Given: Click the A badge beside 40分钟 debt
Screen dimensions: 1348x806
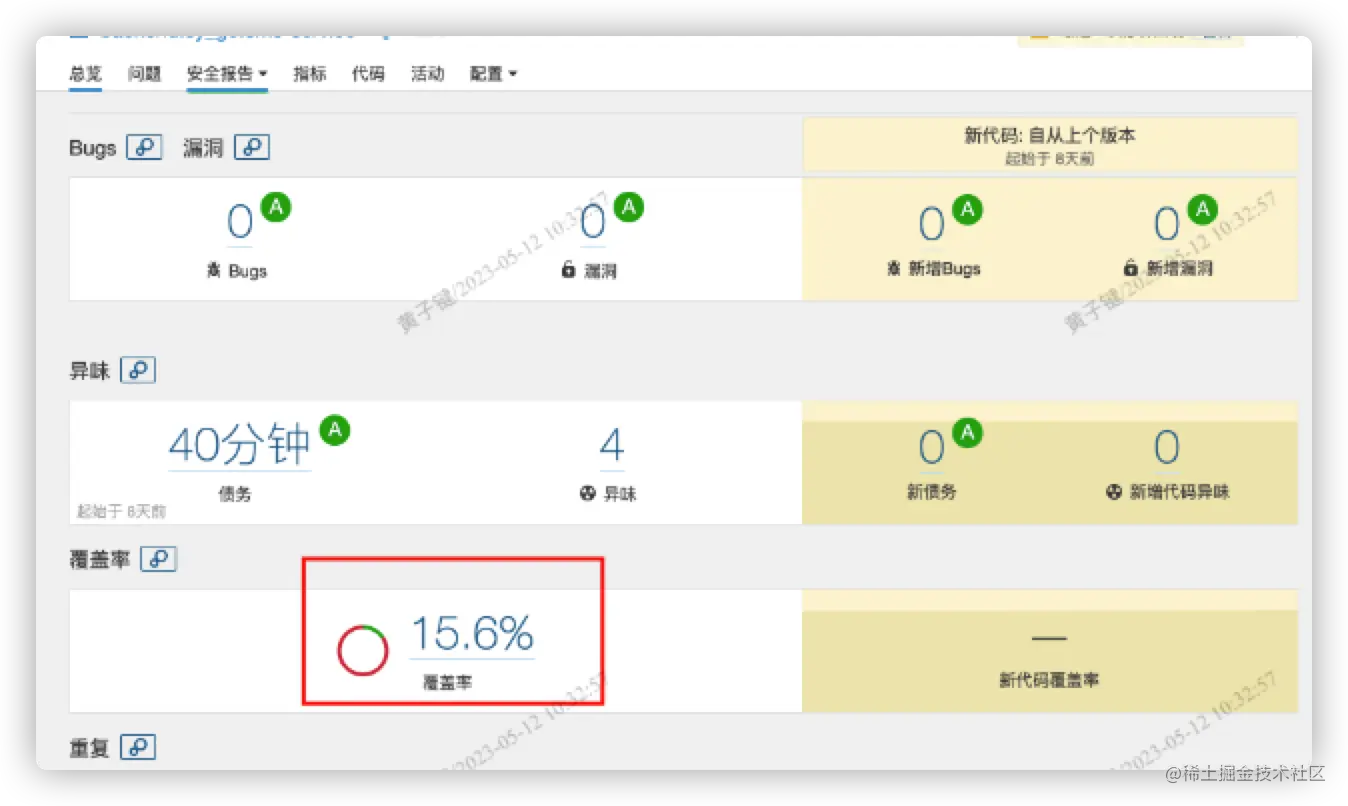Looking at the screenshot, I should pos(335,430).
